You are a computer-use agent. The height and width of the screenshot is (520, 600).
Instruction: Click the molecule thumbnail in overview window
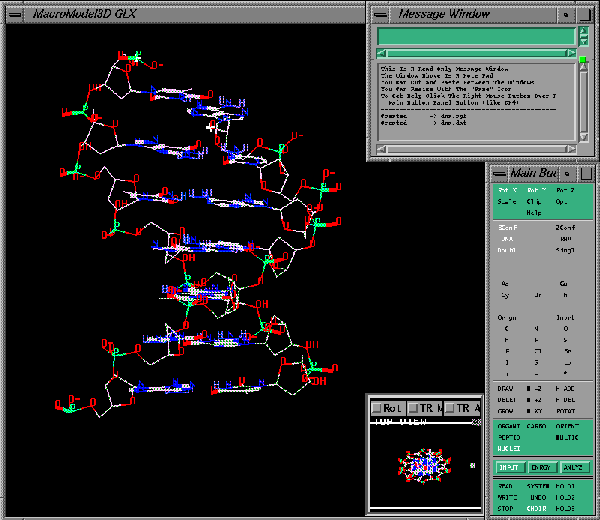coord(425,466)
